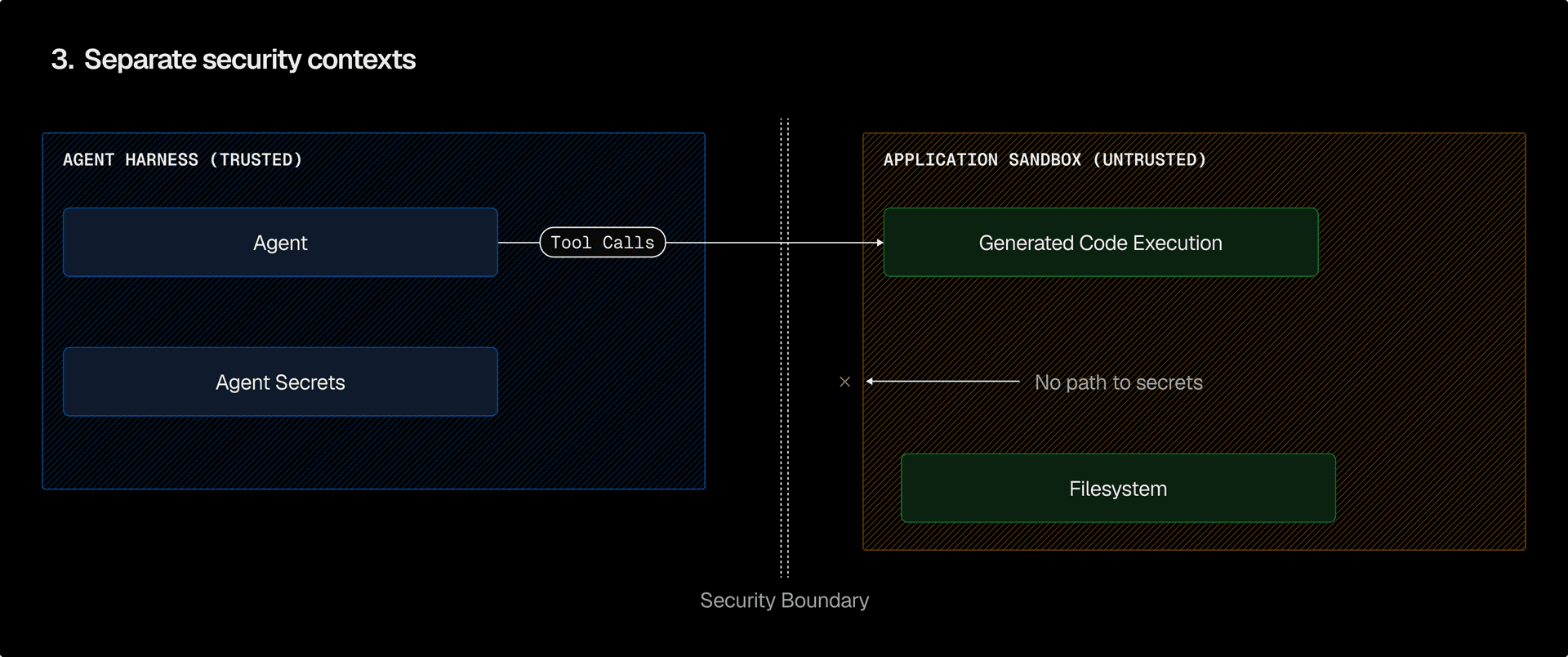Click the Security Boundary caption
This screenshot has height=657, width=1568.
click(x=784, y=601)
